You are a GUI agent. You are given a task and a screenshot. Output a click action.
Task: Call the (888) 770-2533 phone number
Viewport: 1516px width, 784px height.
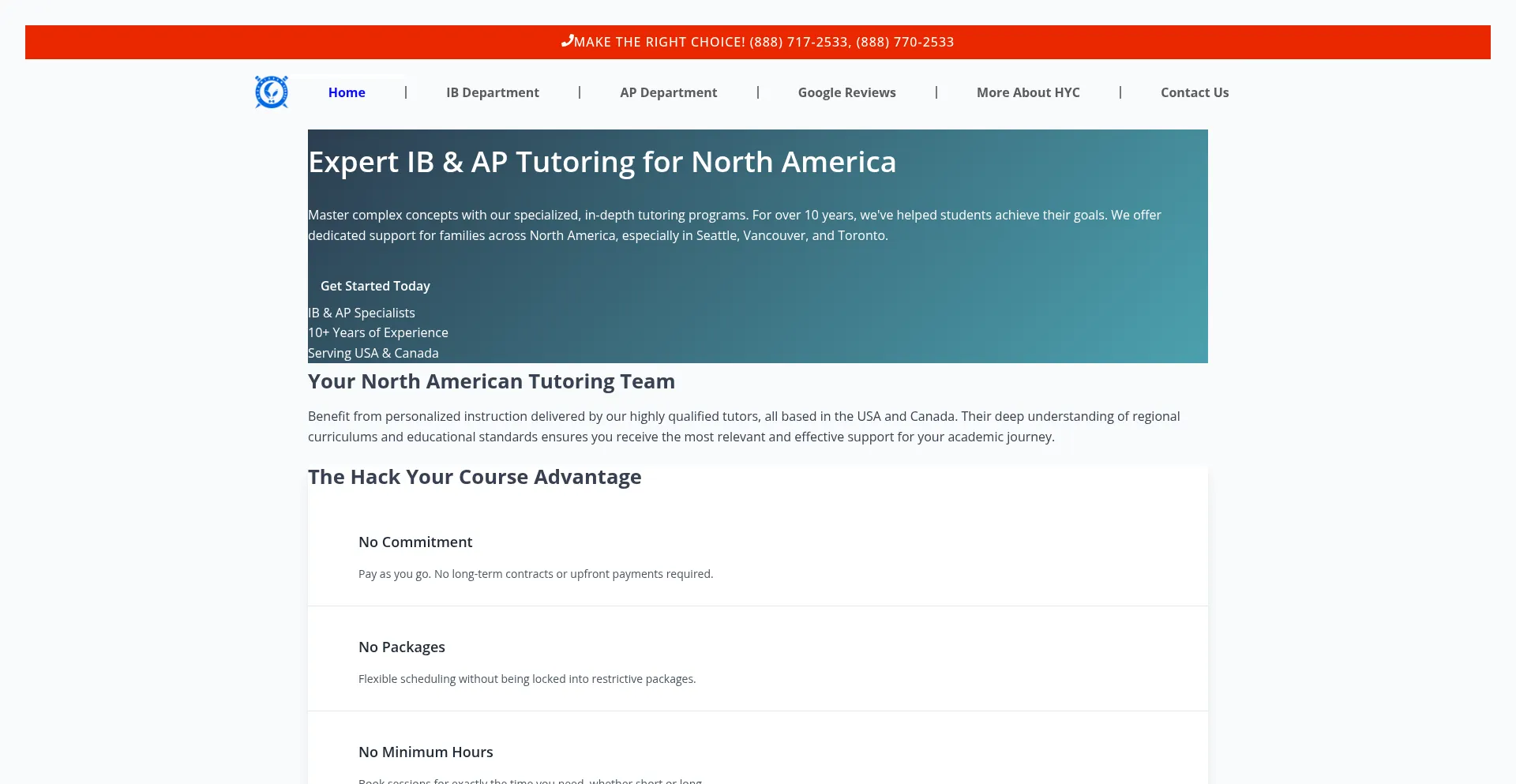click(x=905, y=42)
